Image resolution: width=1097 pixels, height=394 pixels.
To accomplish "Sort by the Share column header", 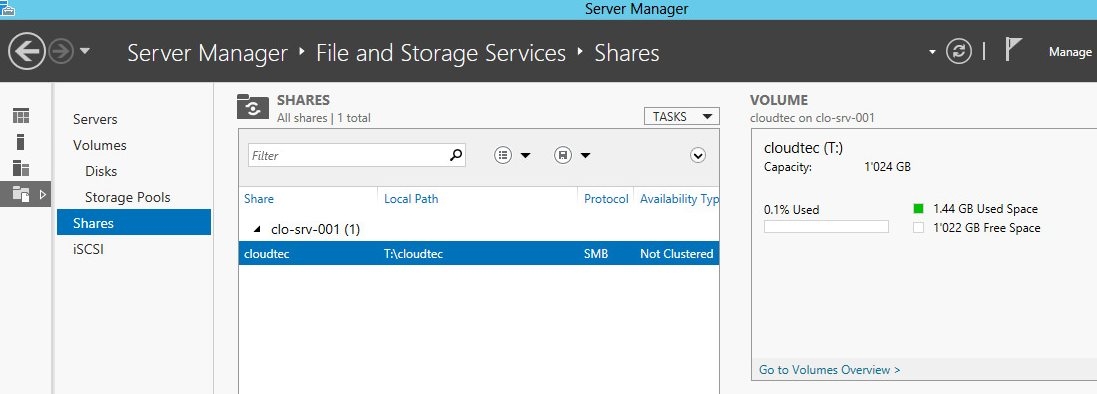I will pyautogui.click(x=259, y=199).
